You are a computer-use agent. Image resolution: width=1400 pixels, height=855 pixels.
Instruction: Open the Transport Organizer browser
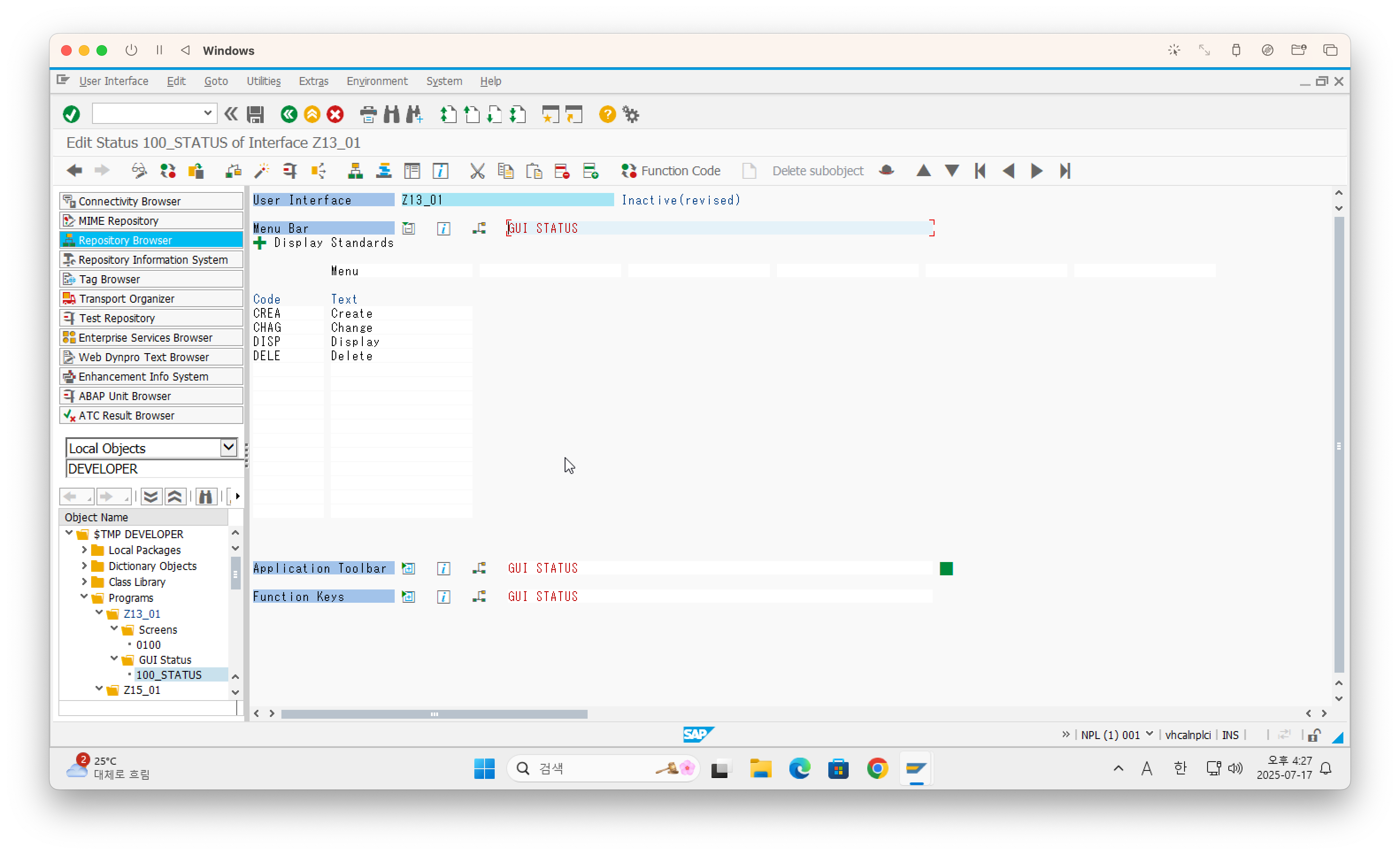(x=151, y=299)
